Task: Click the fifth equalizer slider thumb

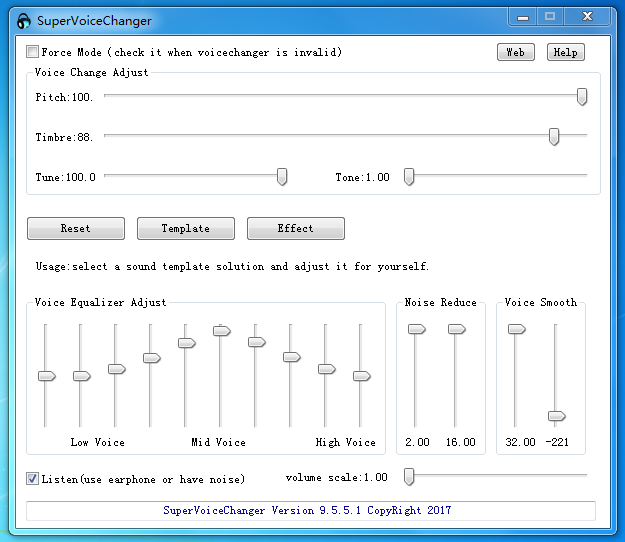Action: pos(187,343)
